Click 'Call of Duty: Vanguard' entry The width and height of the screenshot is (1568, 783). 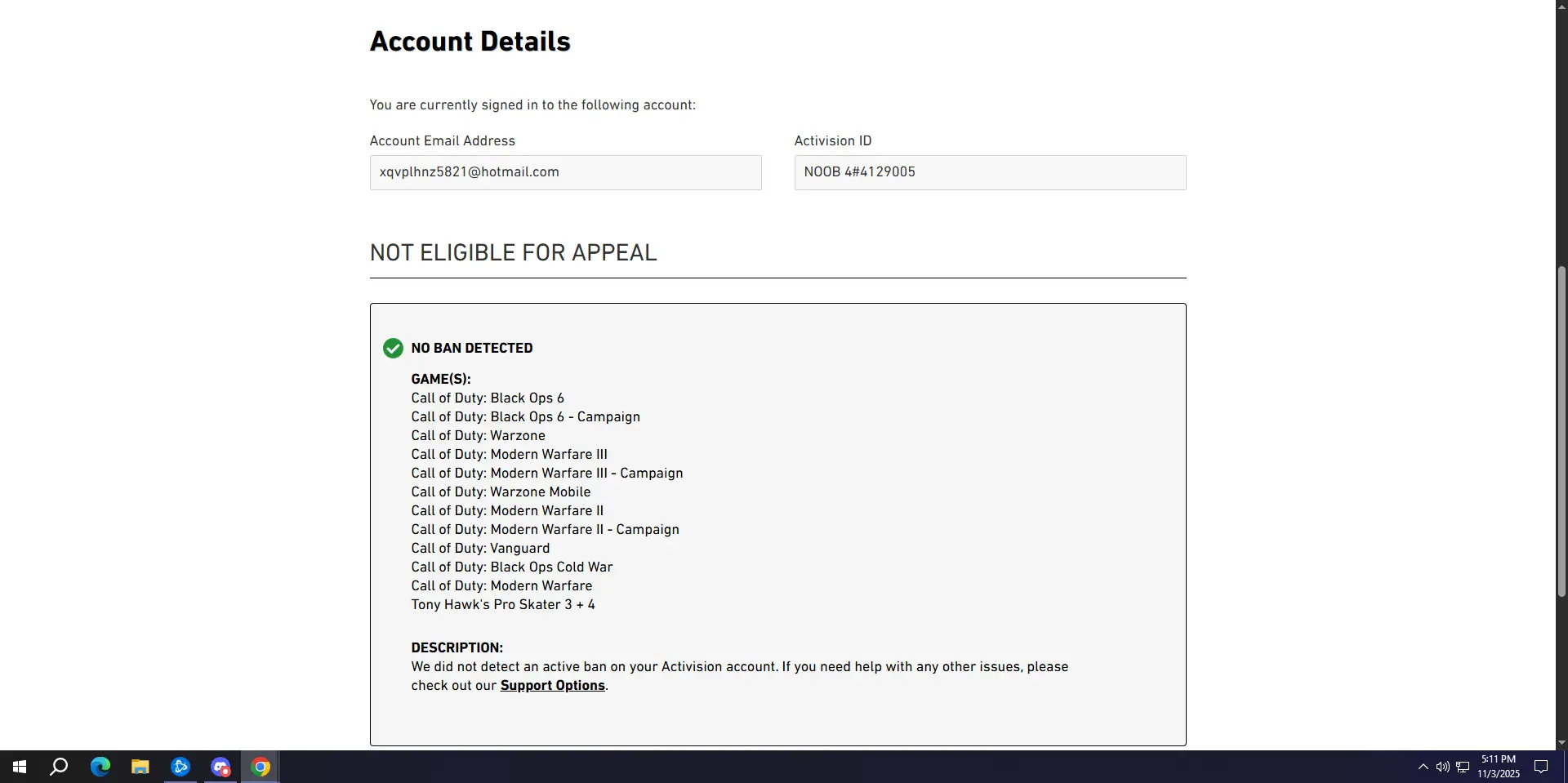(481, 549)
